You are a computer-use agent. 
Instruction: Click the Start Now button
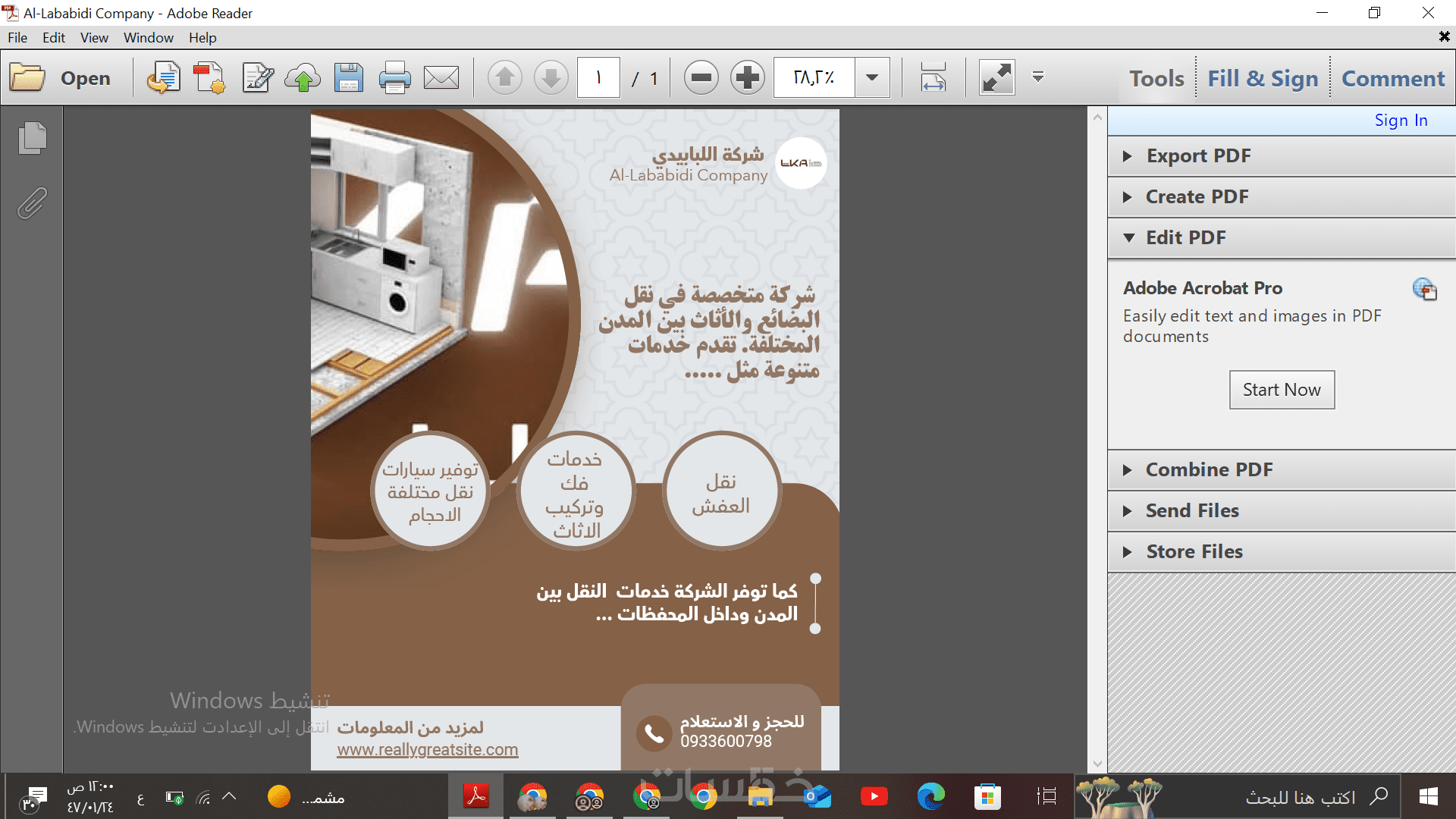click(1281, 390)
